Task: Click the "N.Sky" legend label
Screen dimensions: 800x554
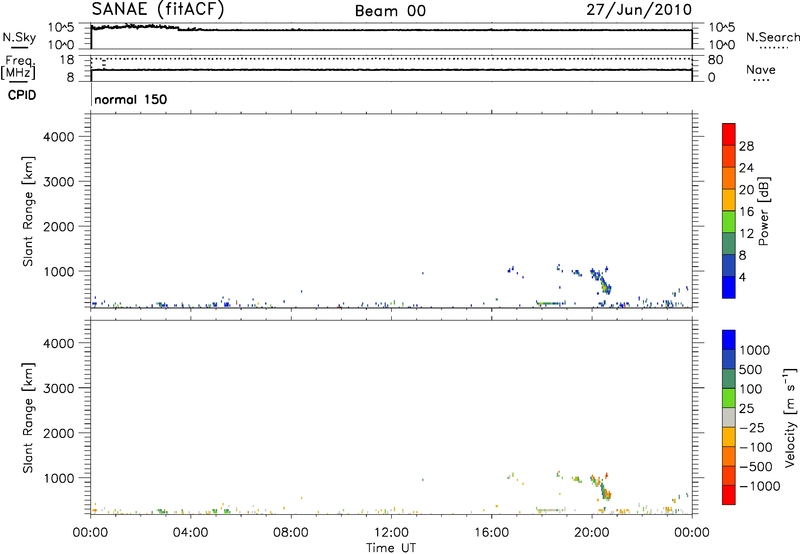Action: (x=19, y=37)
